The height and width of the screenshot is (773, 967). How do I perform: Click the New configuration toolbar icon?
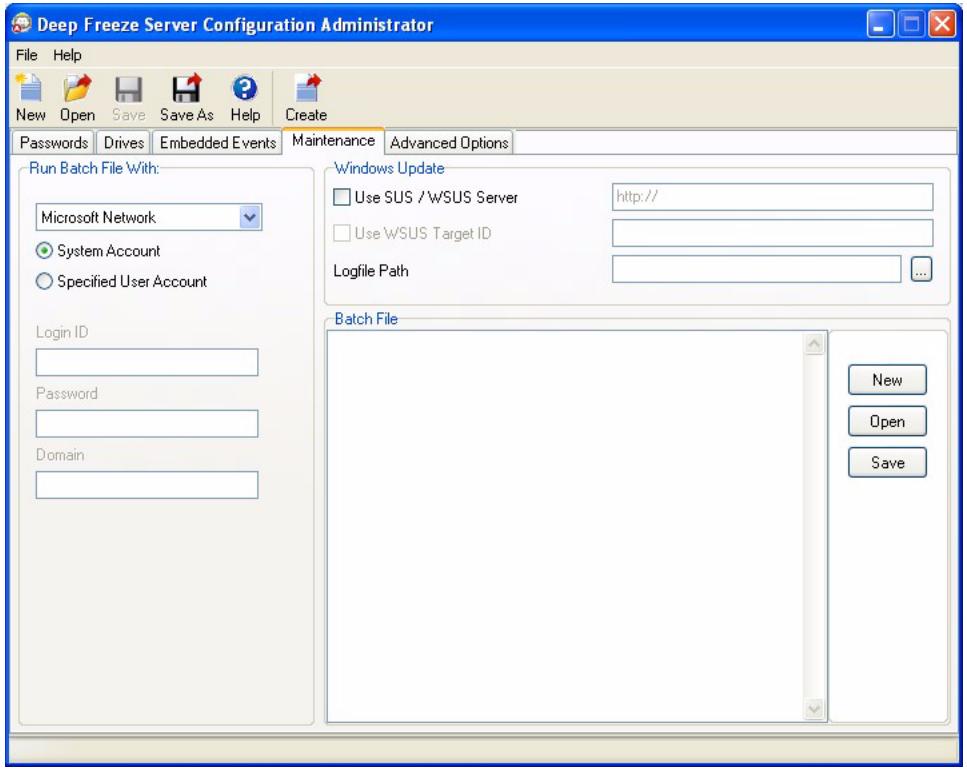click(x=30, y=88)
